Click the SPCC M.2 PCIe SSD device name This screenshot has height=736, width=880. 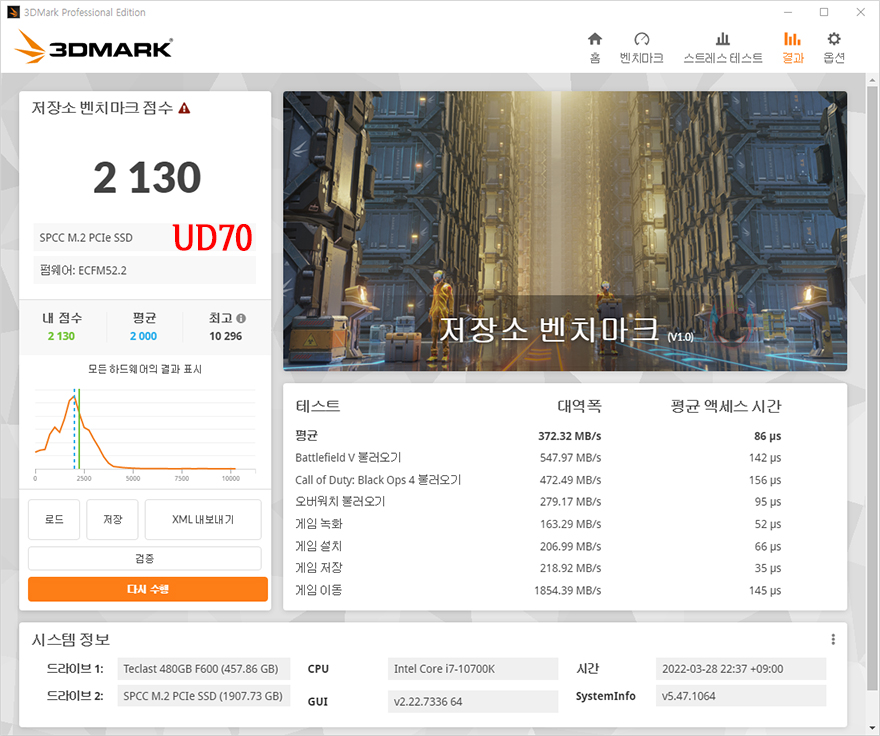[86, 237]
